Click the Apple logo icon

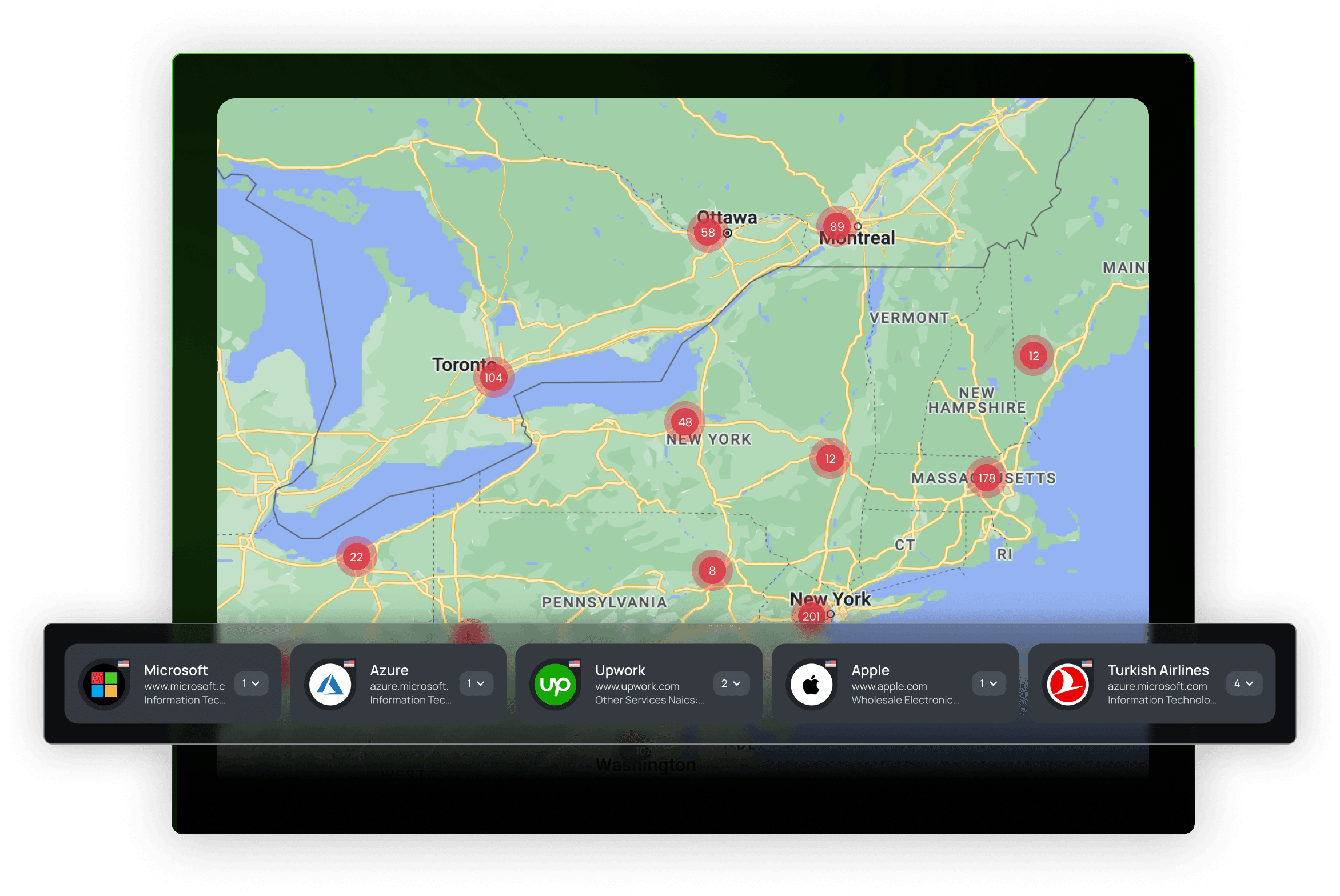click(x=811, y=684)
